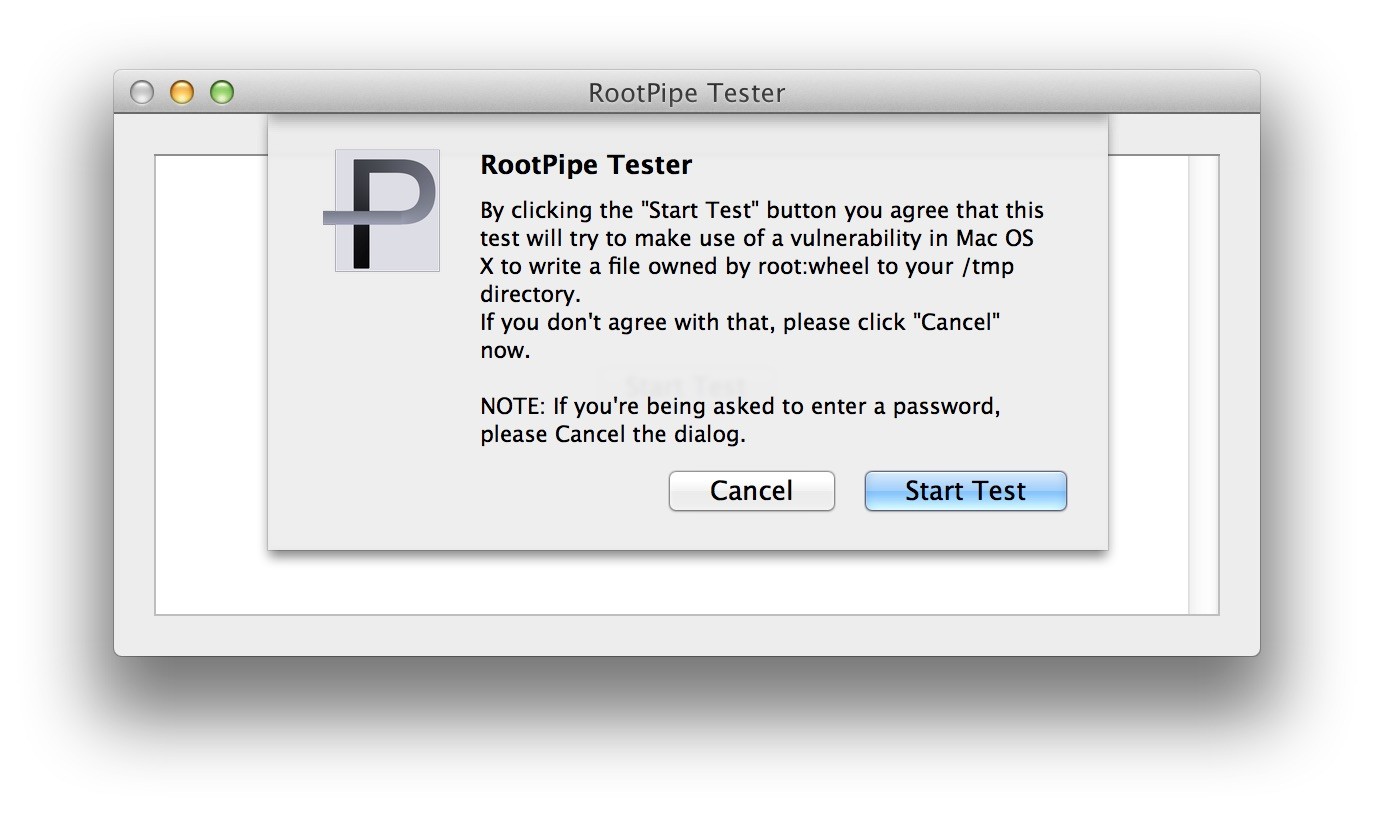Click the Cancel button in dialog

[751, 491]
